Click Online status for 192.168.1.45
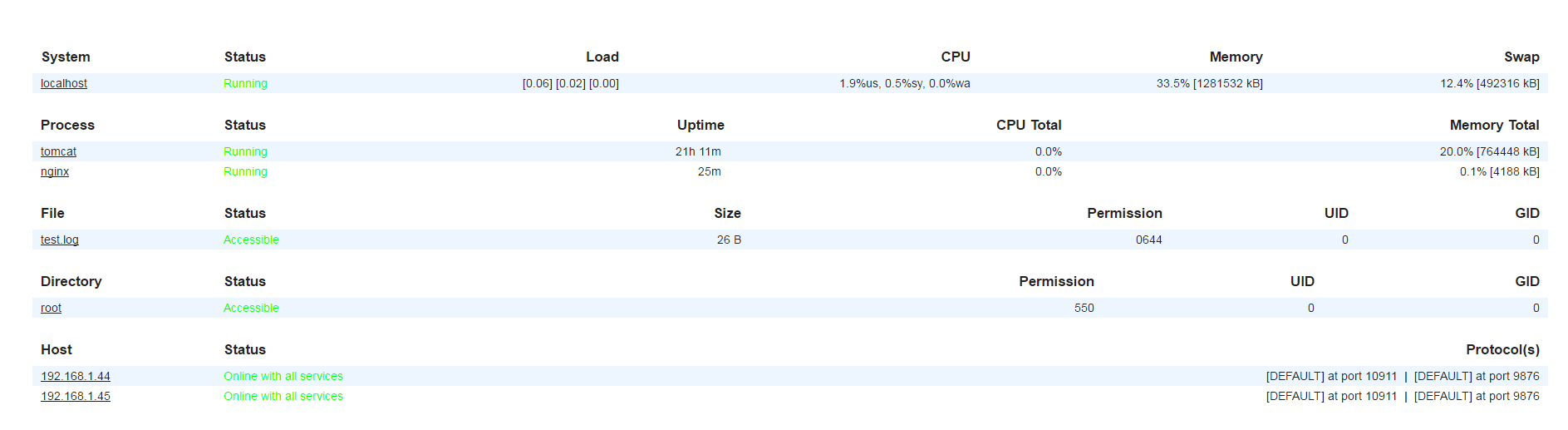Image resolution: width=1568 pixels, height=430 pixels. (x=283, y=396)
